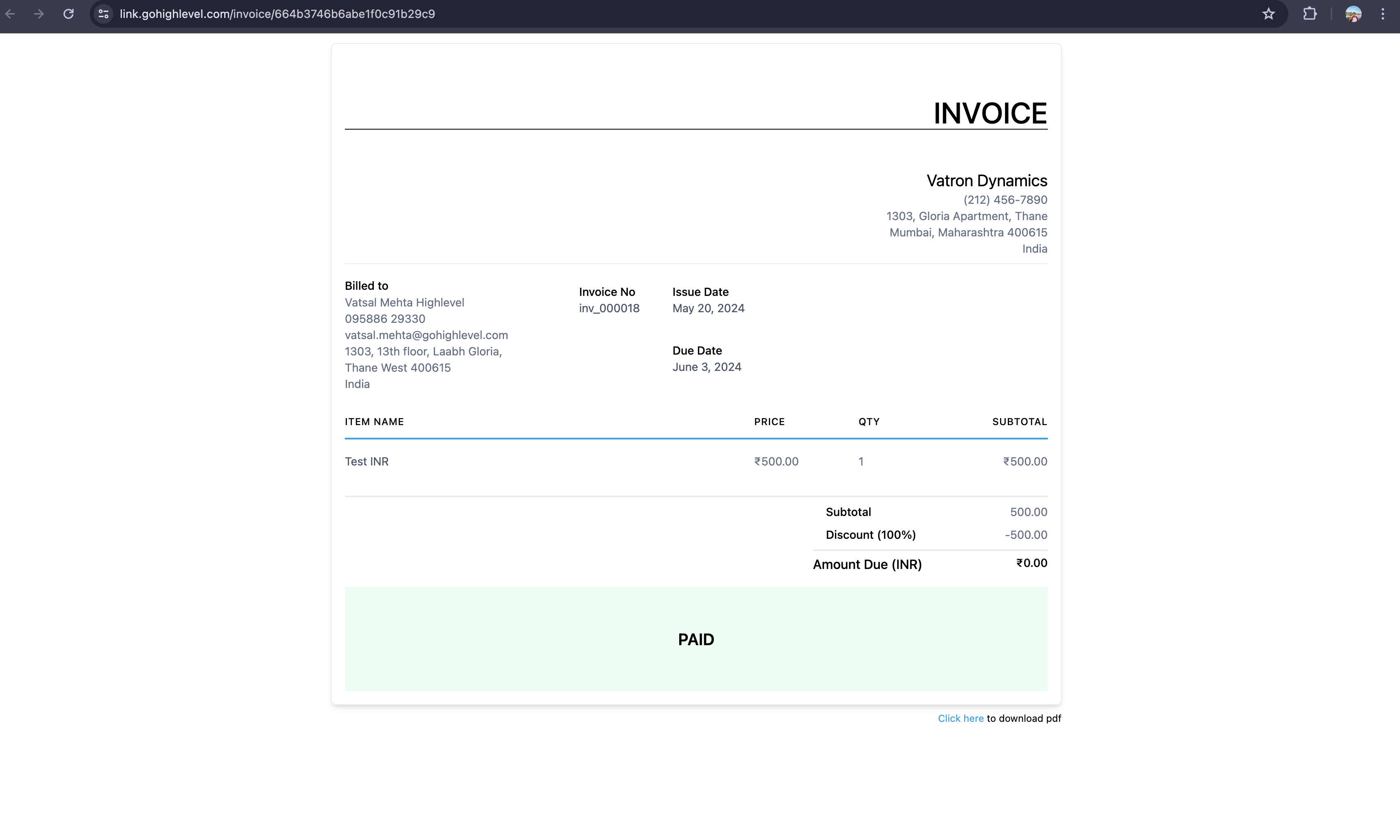Click customer name Vatsal Mehta Highlevel
This screenshot has width=1400, height=840.
coord(404,303)
